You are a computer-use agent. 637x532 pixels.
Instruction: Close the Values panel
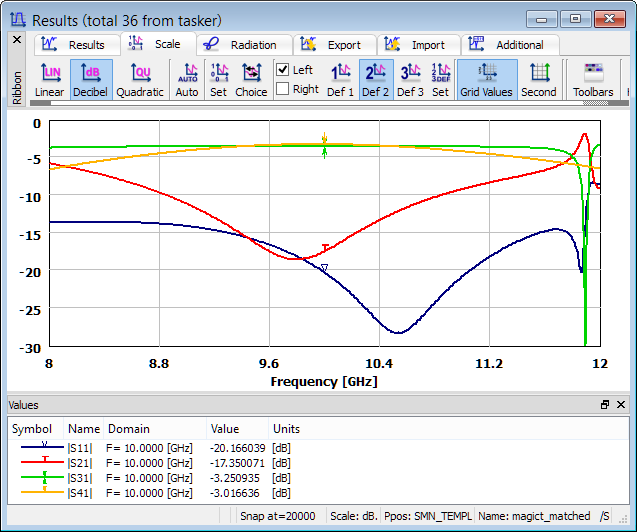point(621,405)
